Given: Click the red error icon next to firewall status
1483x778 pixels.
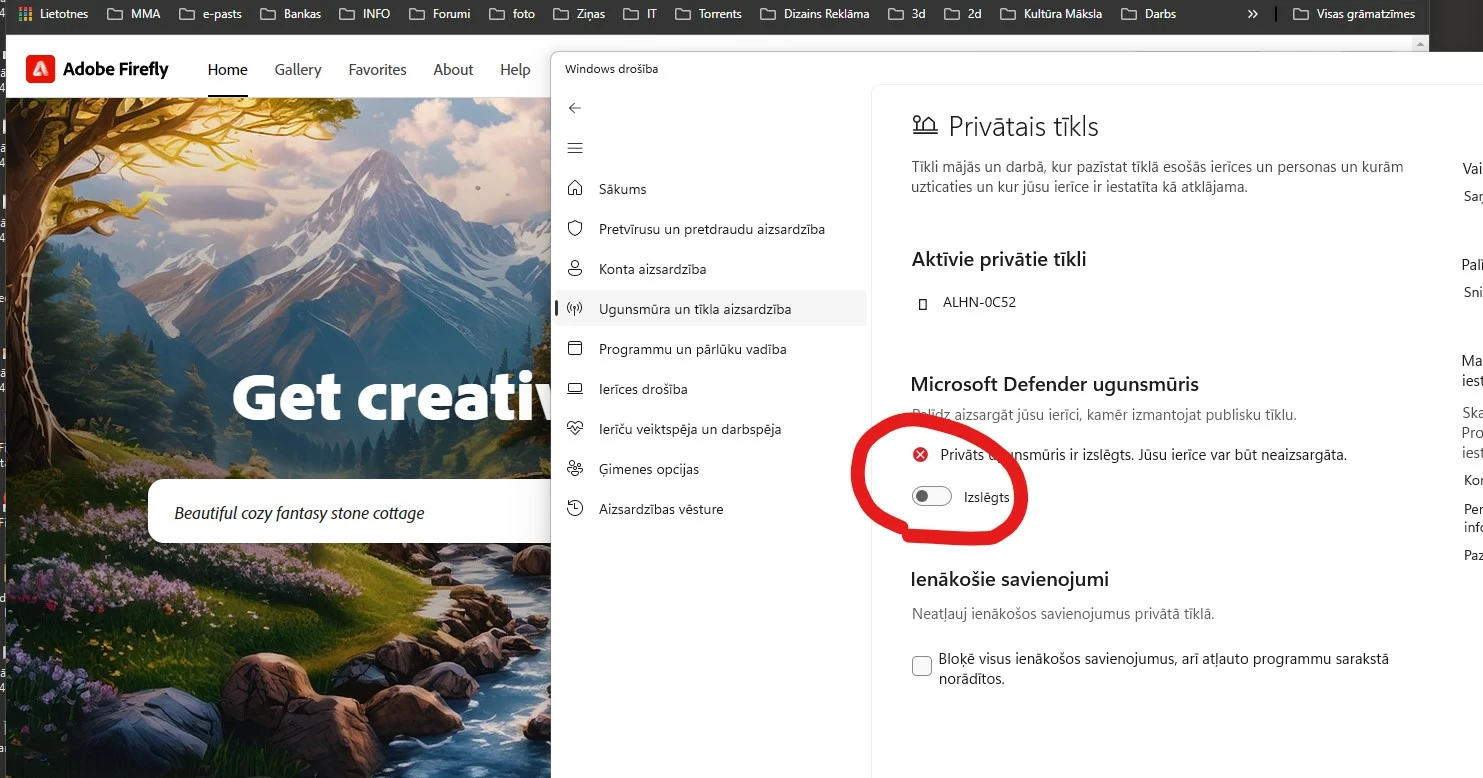Looking at the screenshot, I should [921, 455].
